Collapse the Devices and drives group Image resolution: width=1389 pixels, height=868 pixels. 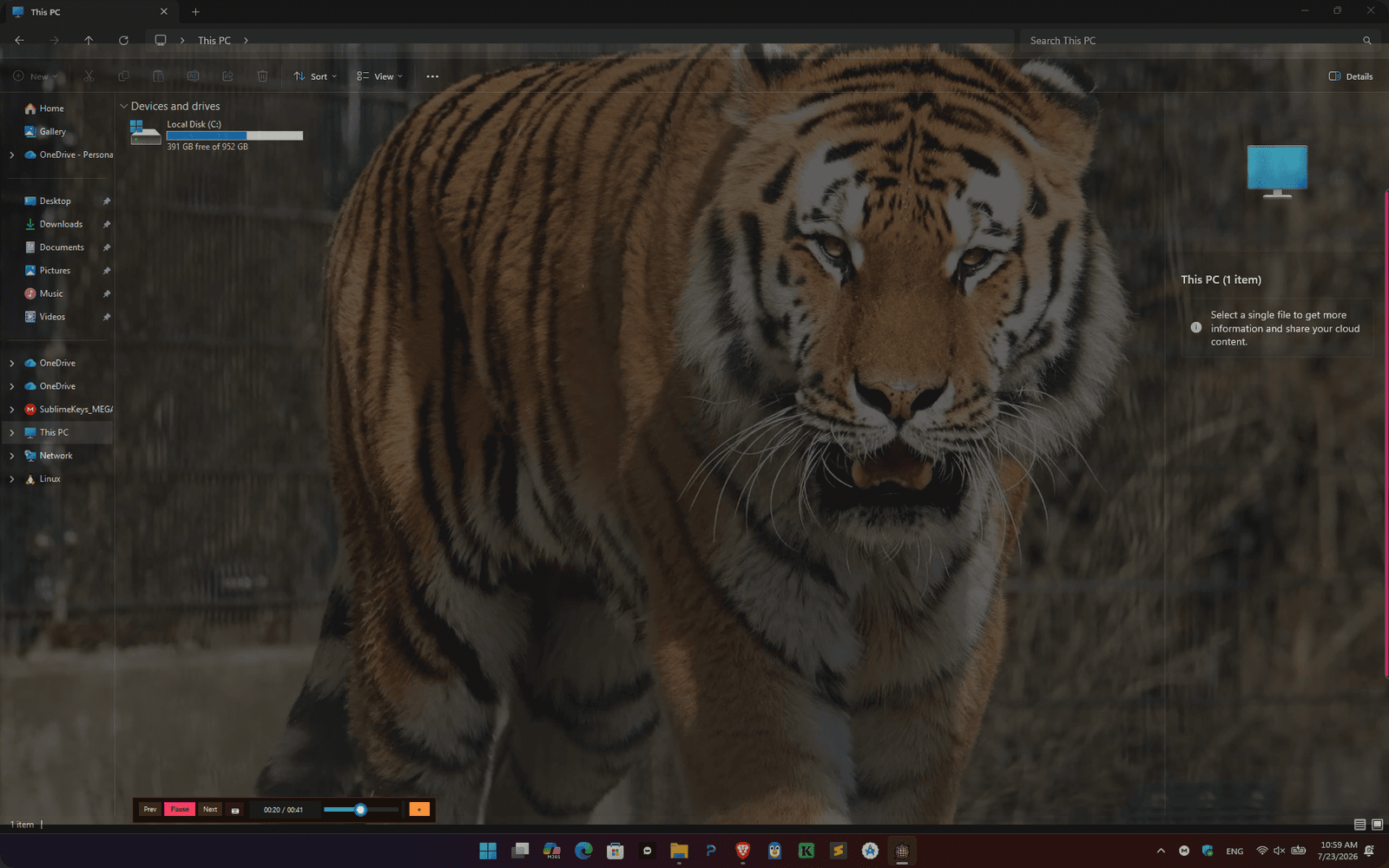coord(123,107)
